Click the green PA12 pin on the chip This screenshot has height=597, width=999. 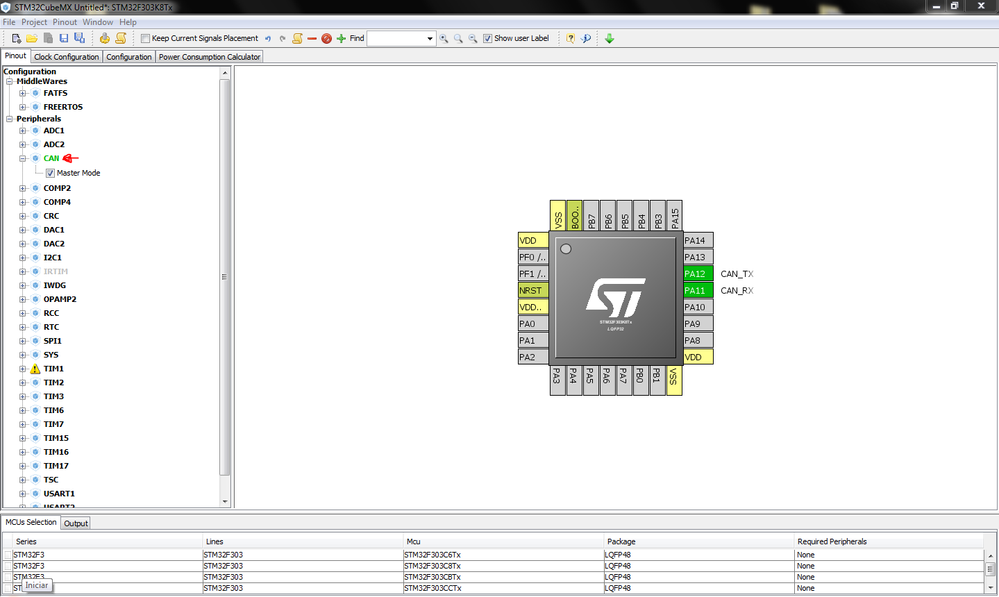tap(698, 274)
